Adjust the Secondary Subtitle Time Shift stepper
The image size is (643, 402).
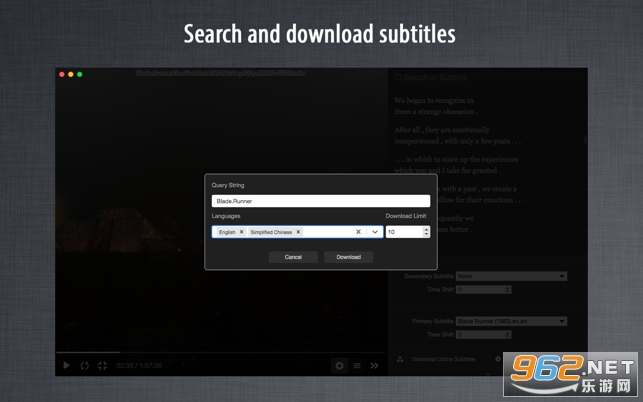(x=508, y=289)
